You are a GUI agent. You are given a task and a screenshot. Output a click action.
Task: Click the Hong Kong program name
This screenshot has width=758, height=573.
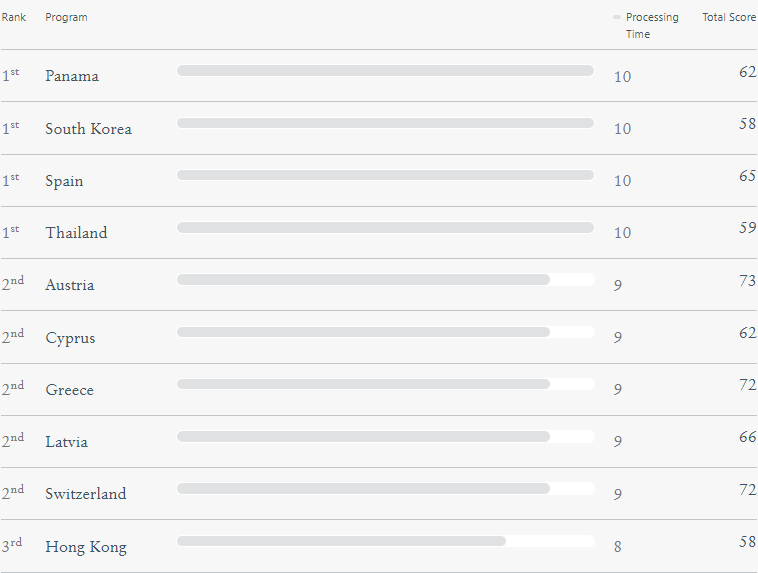(x=86, y=547)
